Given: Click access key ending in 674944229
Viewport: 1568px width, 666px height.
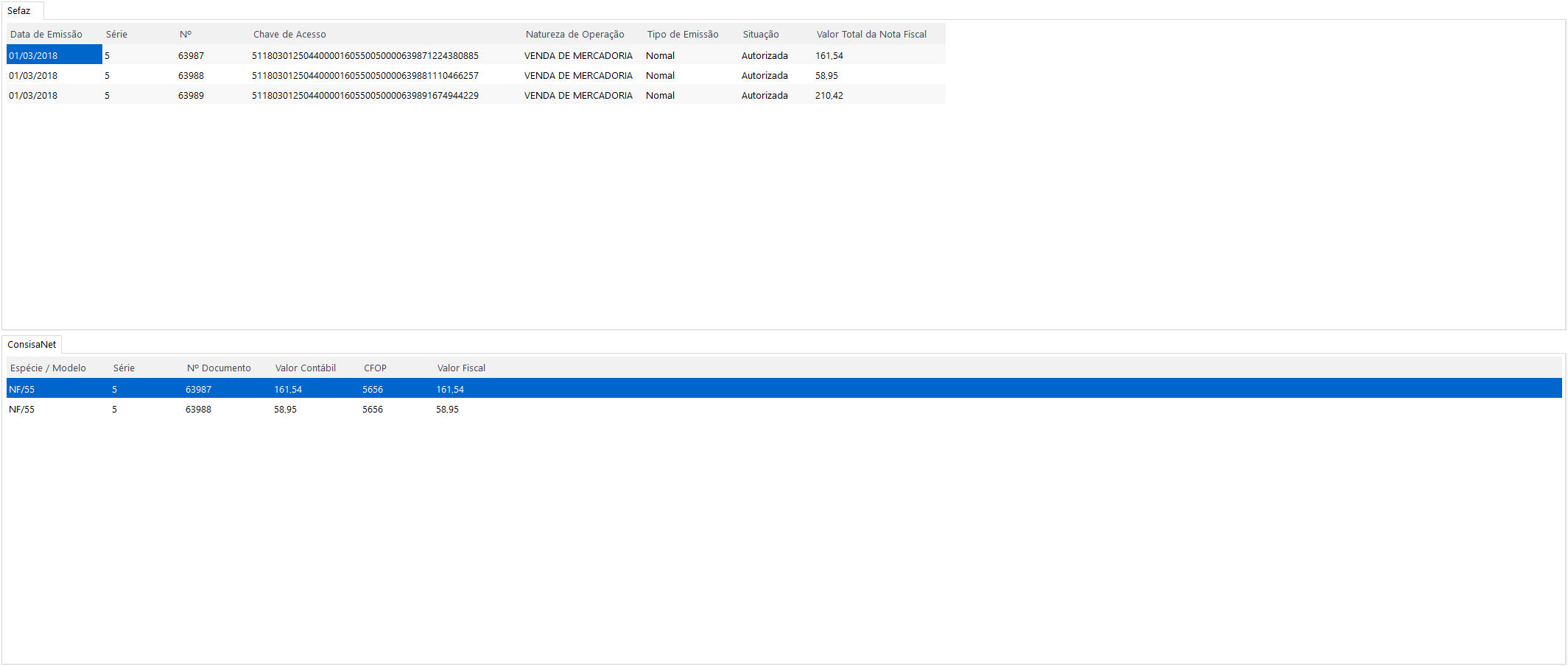Looking at the screenshot, I should [x=365, y=96].
